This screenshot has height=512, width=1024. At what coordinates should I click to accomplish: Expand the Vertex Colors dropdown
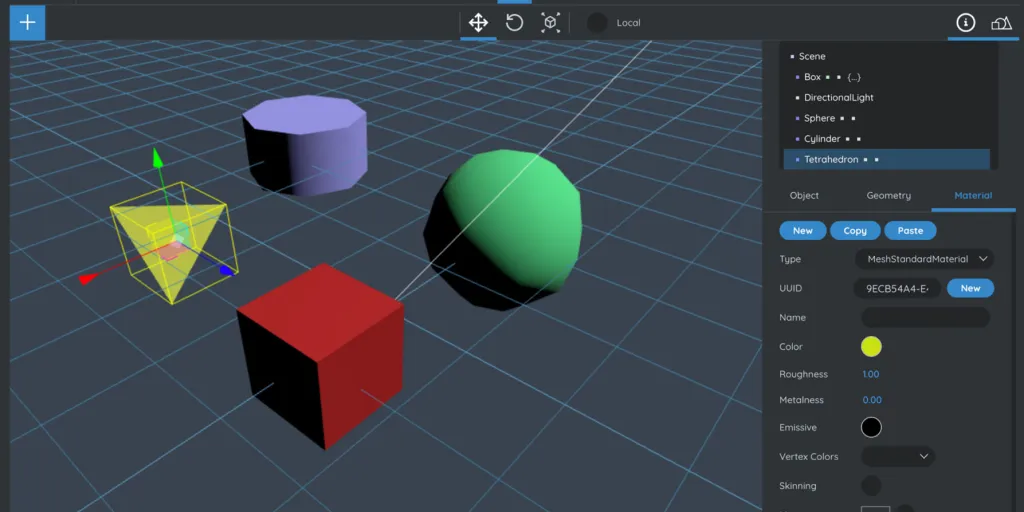click(897, 456)
